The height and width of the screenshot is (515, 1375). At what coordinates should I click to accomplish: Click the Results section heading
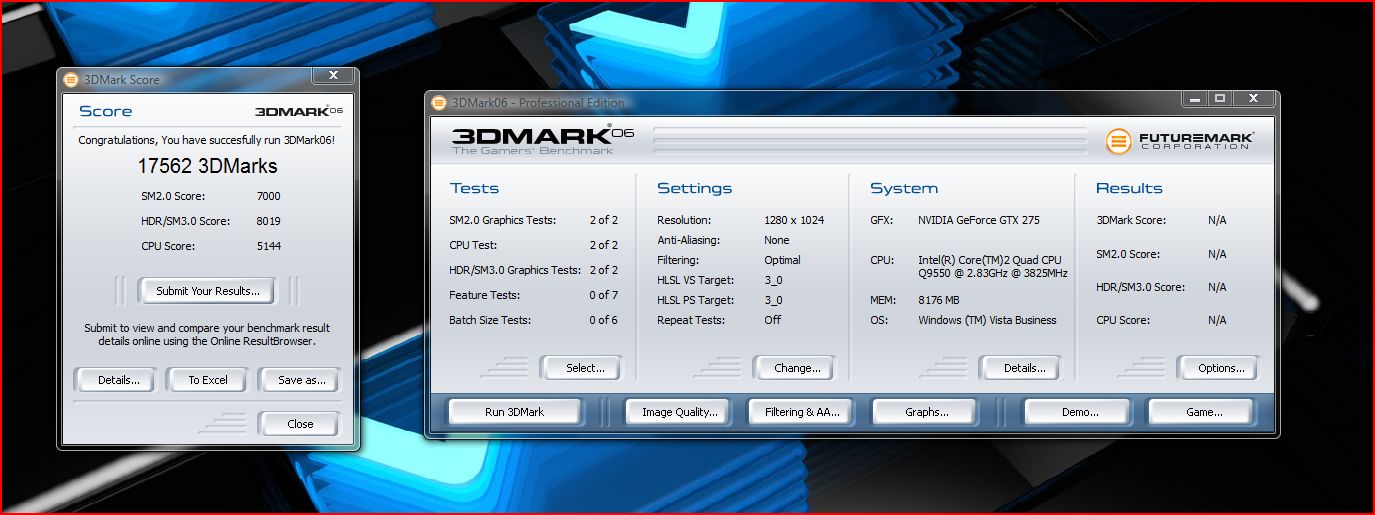(x=1129, y=188)
